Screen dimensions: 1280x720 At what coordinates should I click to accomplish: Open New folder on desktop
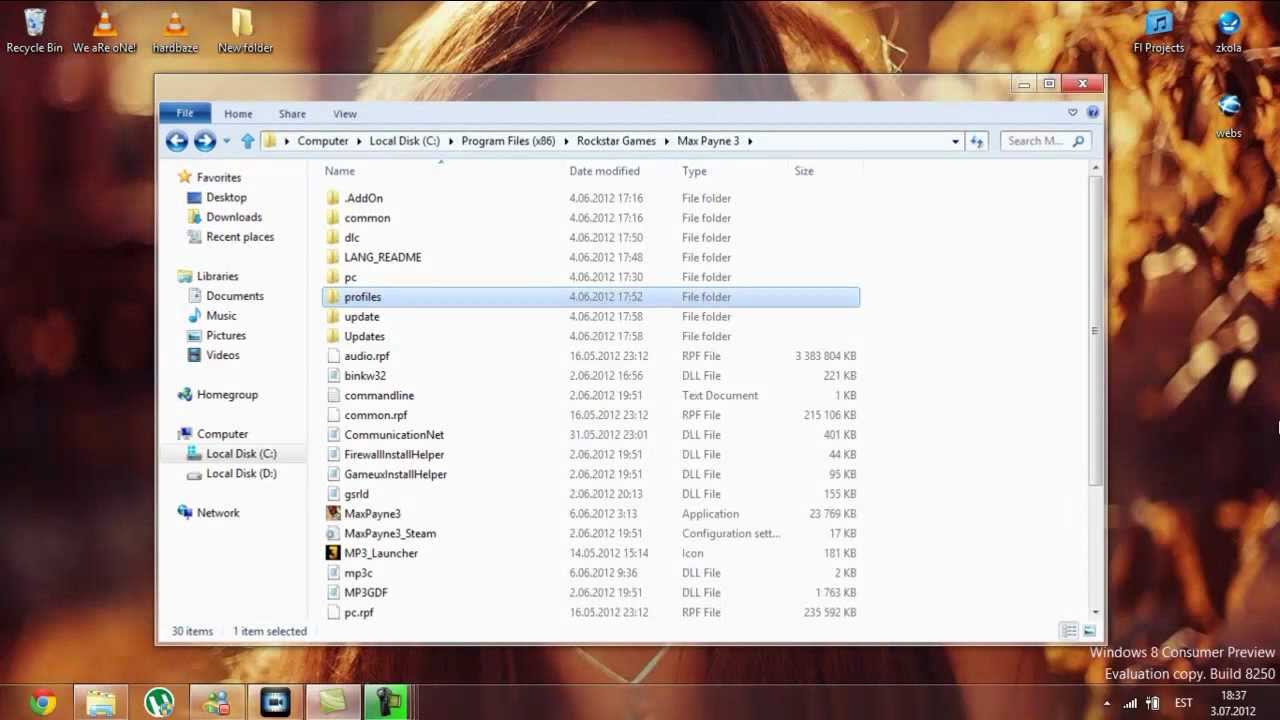tap(245, 30)
